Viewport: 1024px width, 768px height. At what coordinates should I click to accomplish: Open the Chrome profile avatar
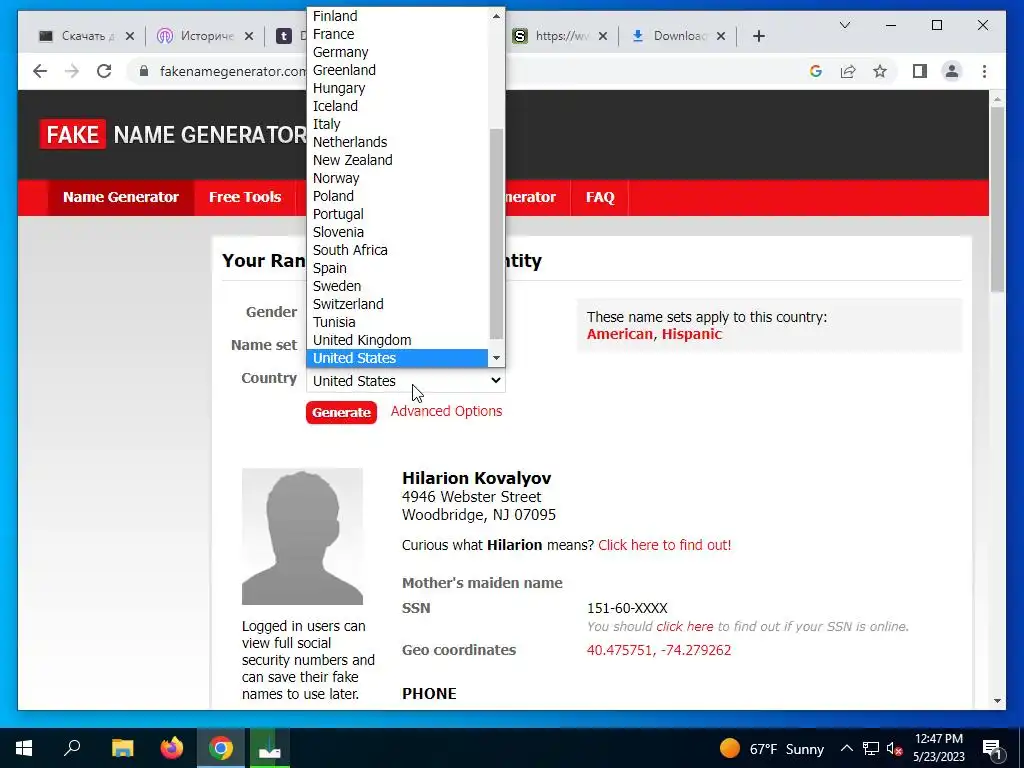(x=952, y=71)
